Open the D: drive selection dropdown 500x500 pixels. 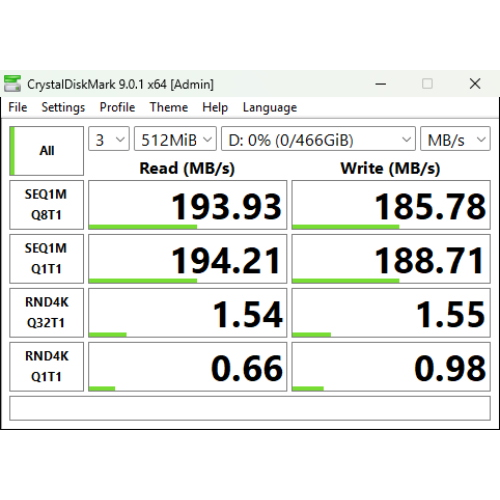pyautogui.click(x=318, y=139)
